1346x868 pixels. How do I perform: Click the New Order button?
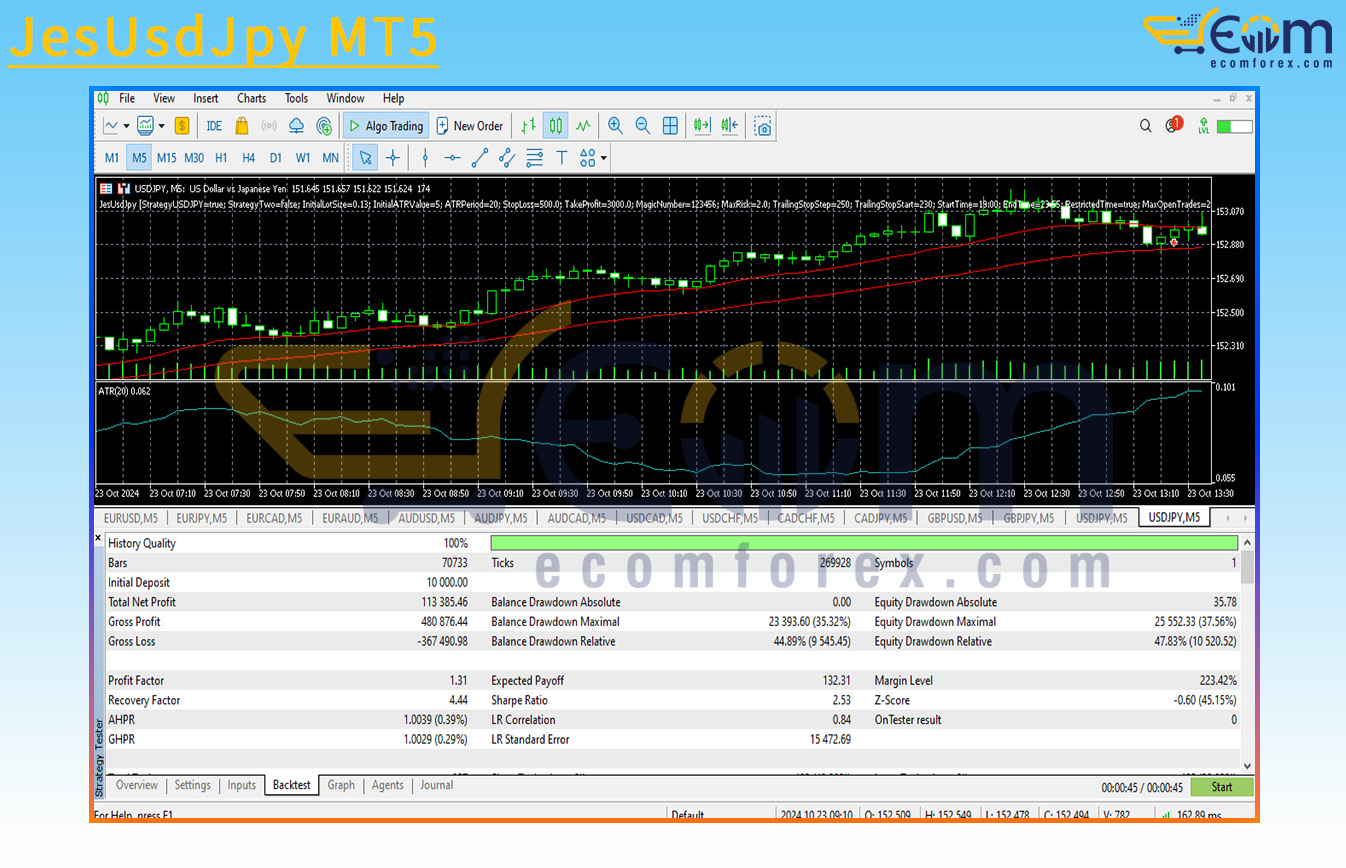[470, 126]
